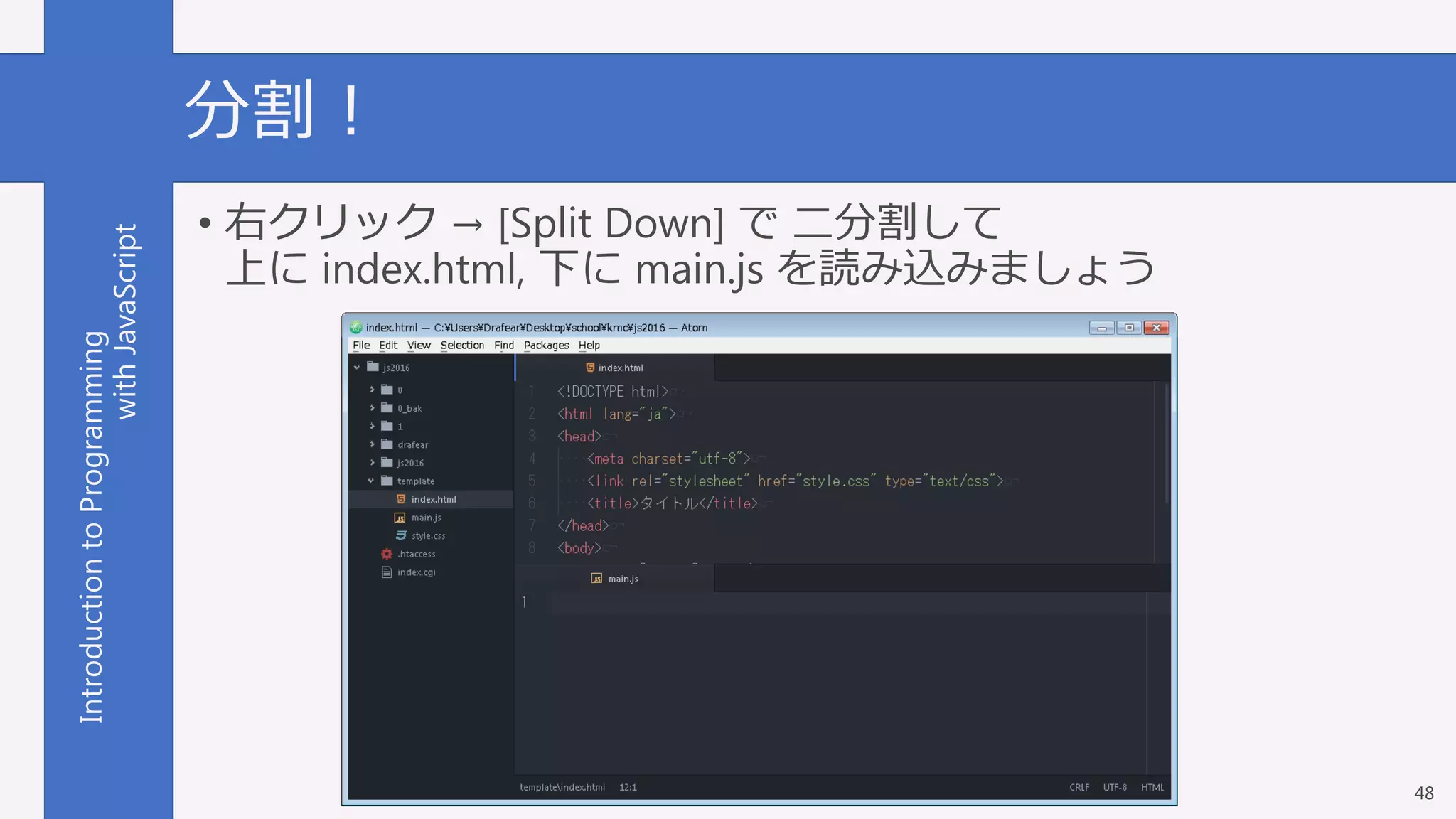Click the html lang="ja" line
This screenshot has width=1456, height=819.
click(x=616, y=414)
